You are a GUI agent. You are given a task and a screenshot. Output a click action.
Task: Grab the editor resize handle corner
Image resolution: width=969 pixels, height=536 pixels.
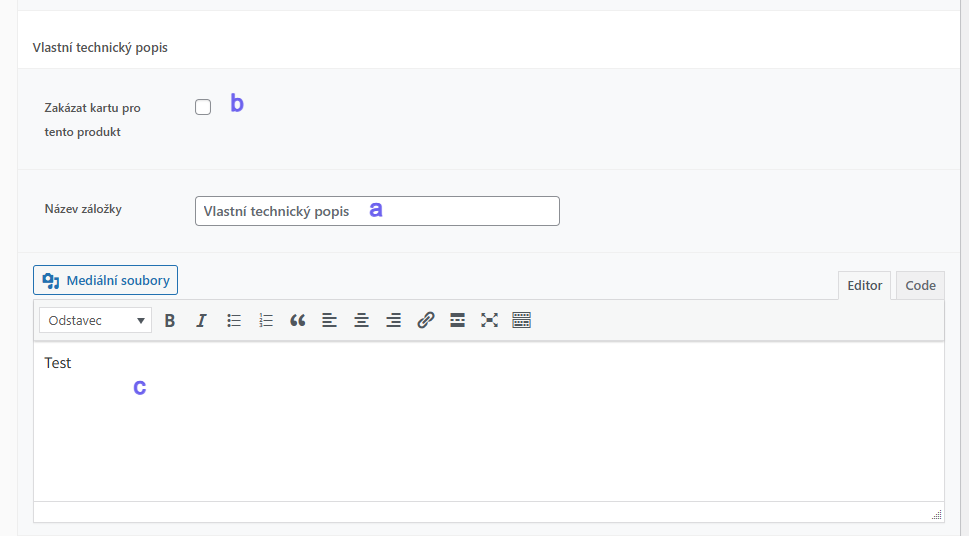click(x=937, y=514)
